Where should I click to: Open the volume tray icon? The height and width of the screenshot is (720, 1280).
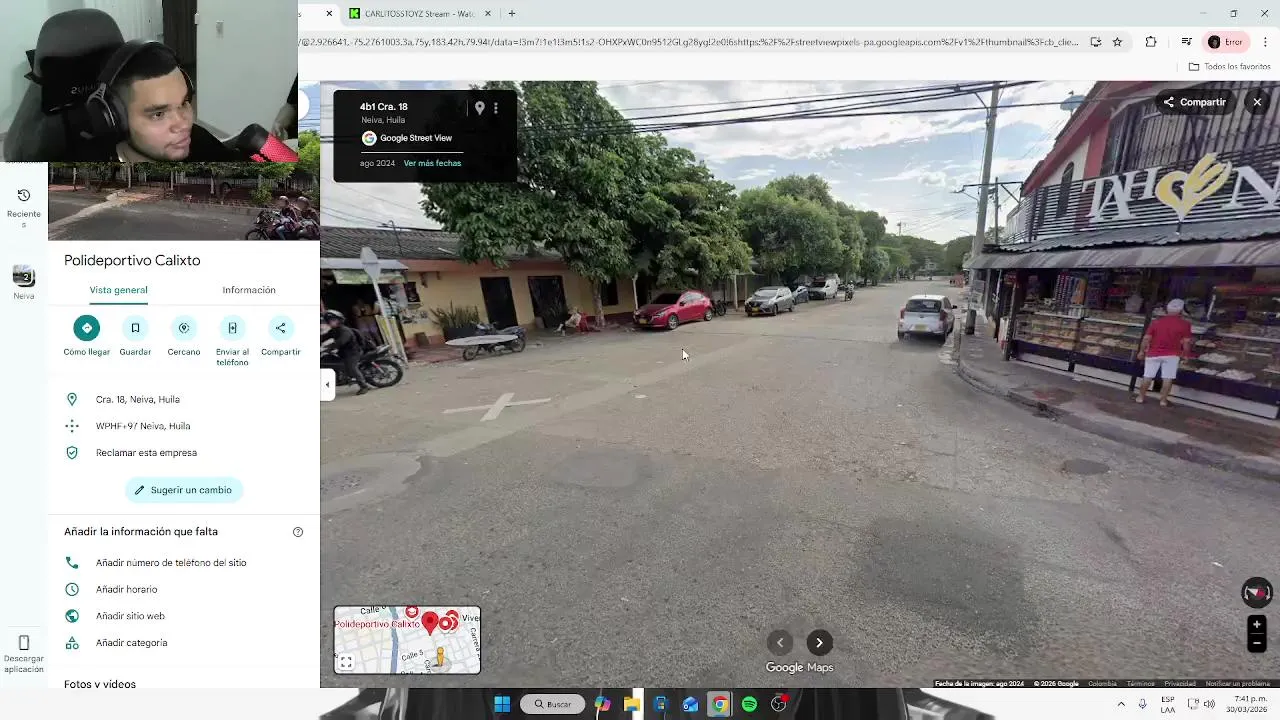click(x=1209, y=704)
